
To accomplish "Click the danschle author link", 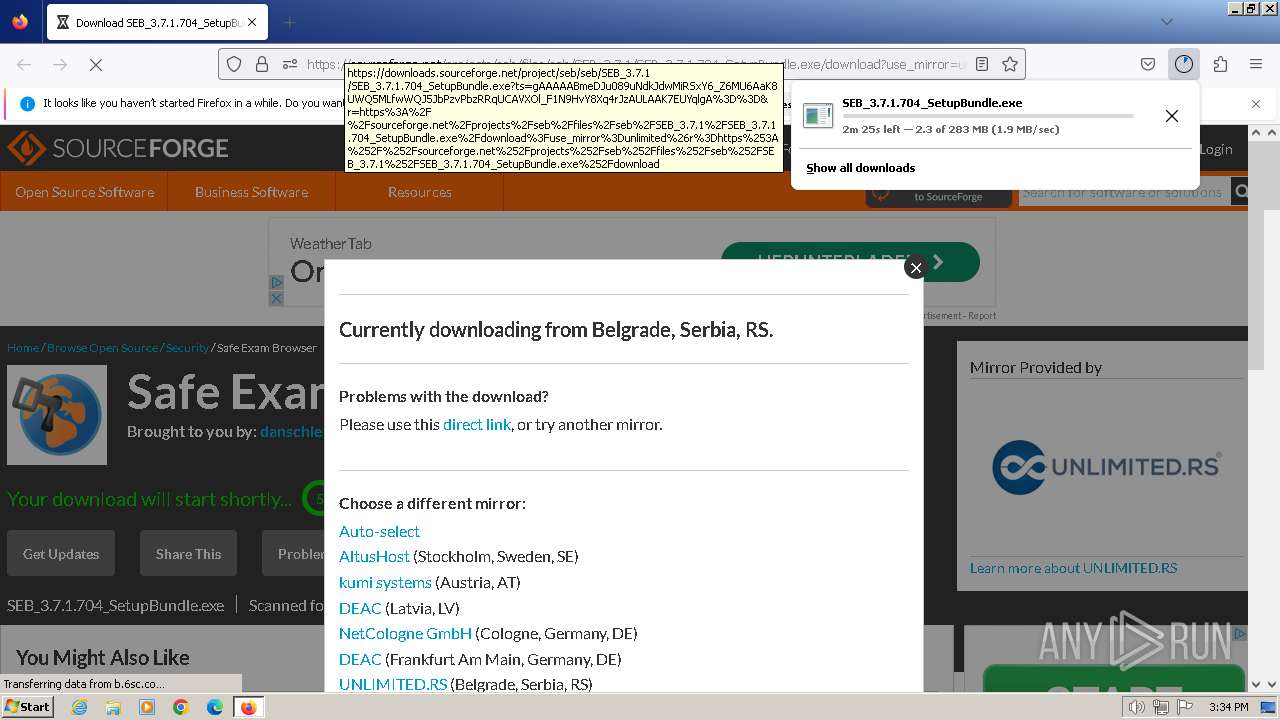I will coord(292,432).
